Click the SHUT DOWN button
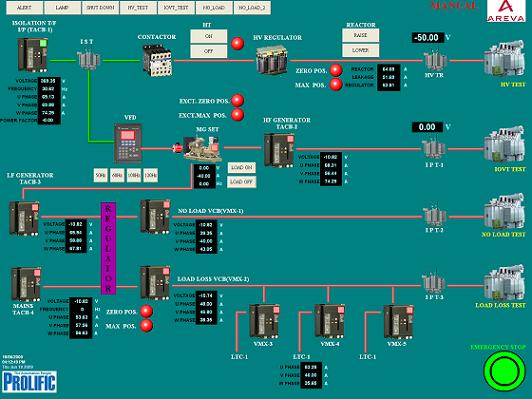The height and width of the screenshot is (399, 532). (100, 8)
